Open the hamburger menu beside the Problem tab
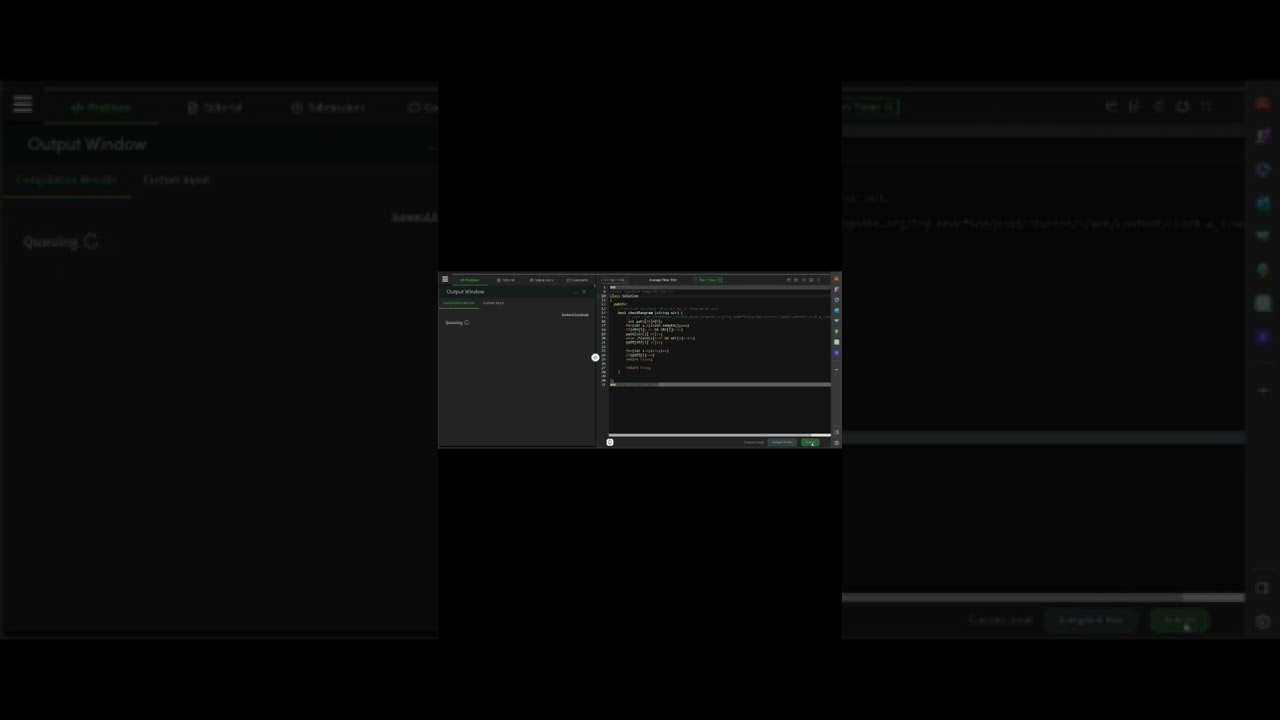 (x=445, y=280)
